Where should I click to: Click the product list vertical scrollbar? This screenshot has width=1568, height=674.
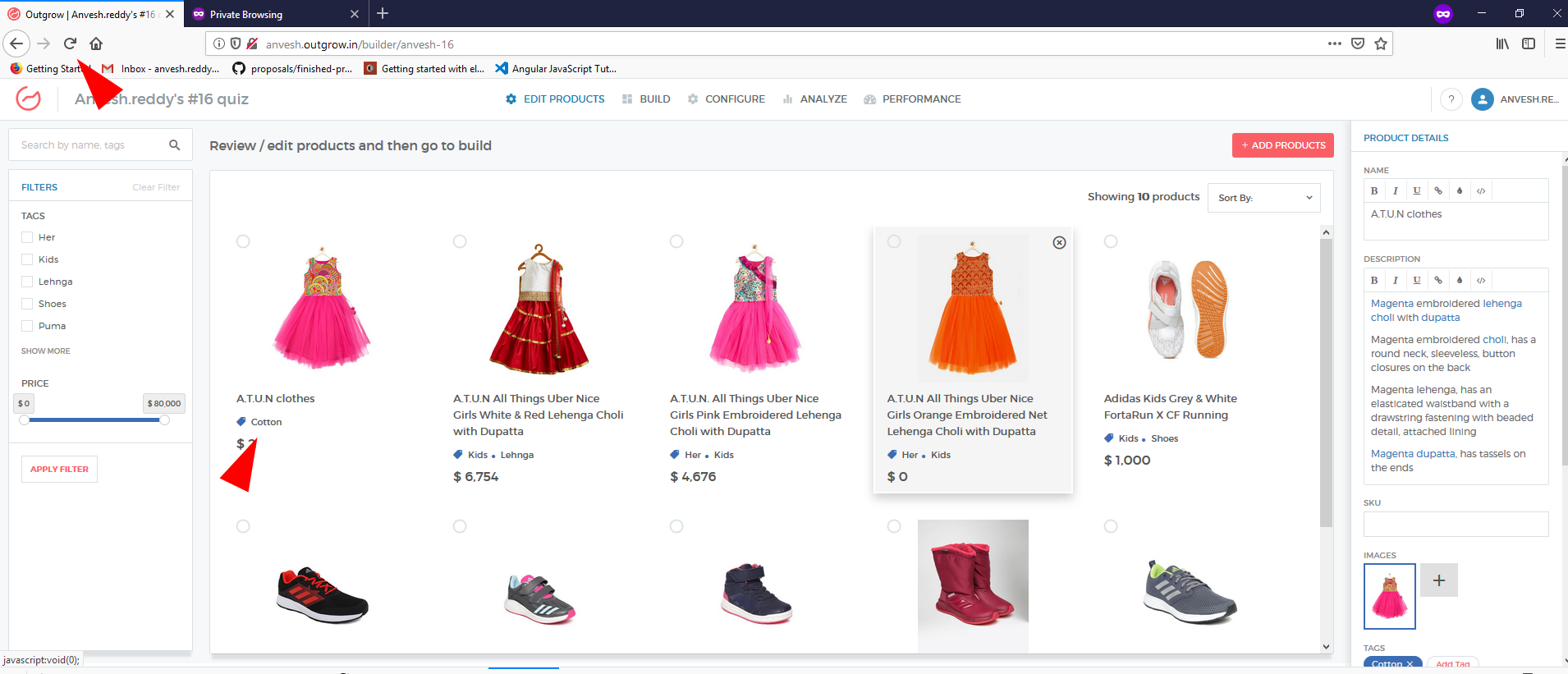pyautogui.click(x=1326, y=383)
